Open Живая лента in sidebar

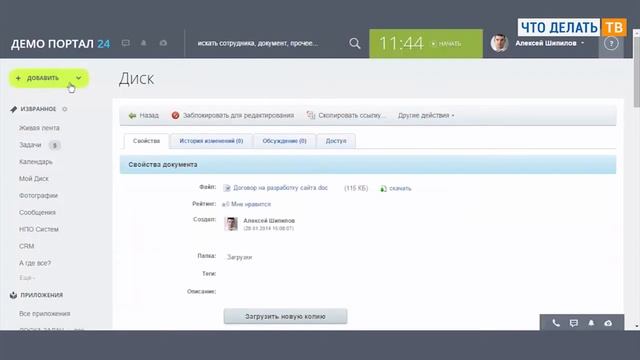pyautogui.click(x=39, y=128)
